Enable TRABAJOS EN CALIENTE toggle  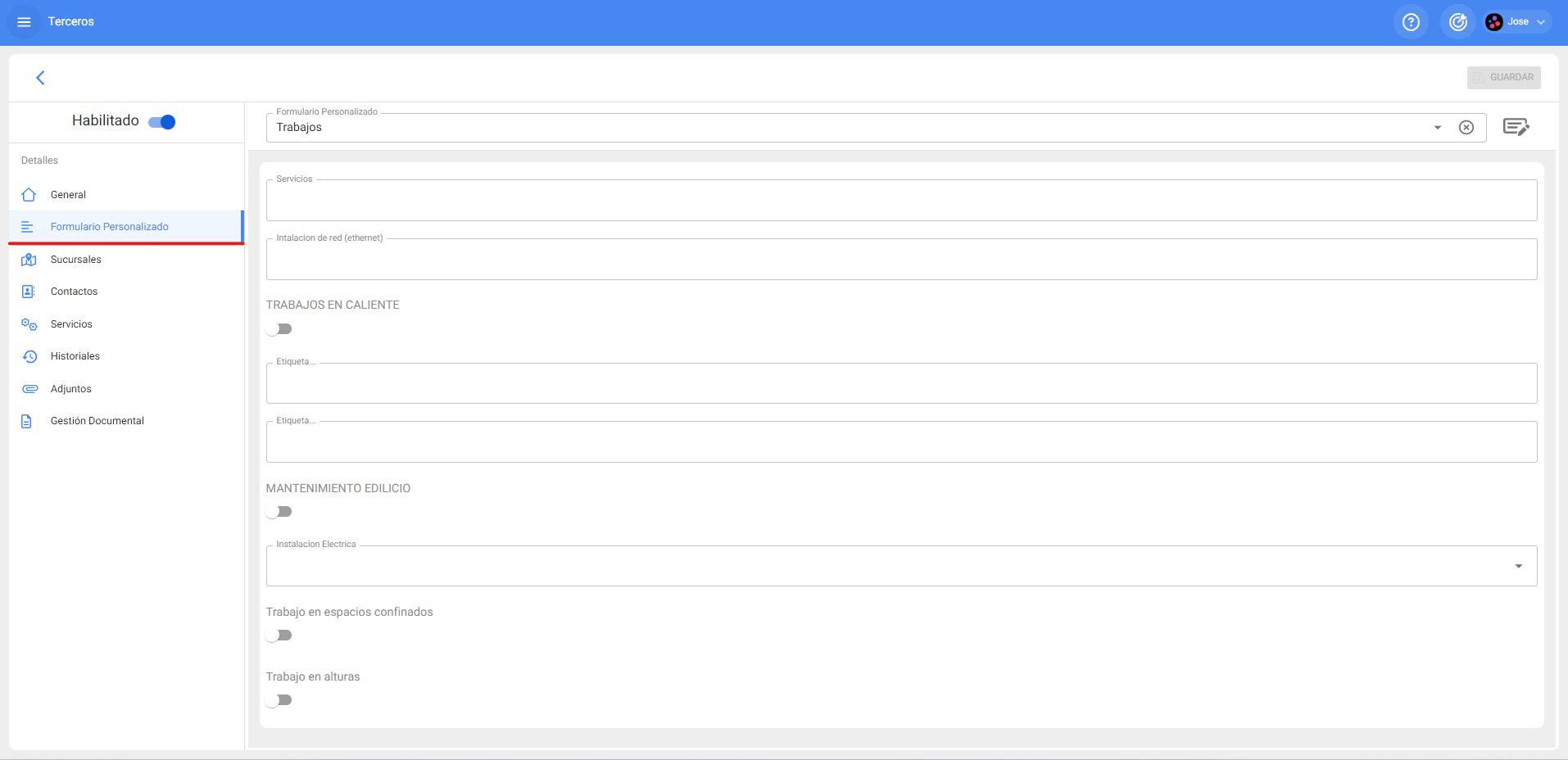click(279, 329)
